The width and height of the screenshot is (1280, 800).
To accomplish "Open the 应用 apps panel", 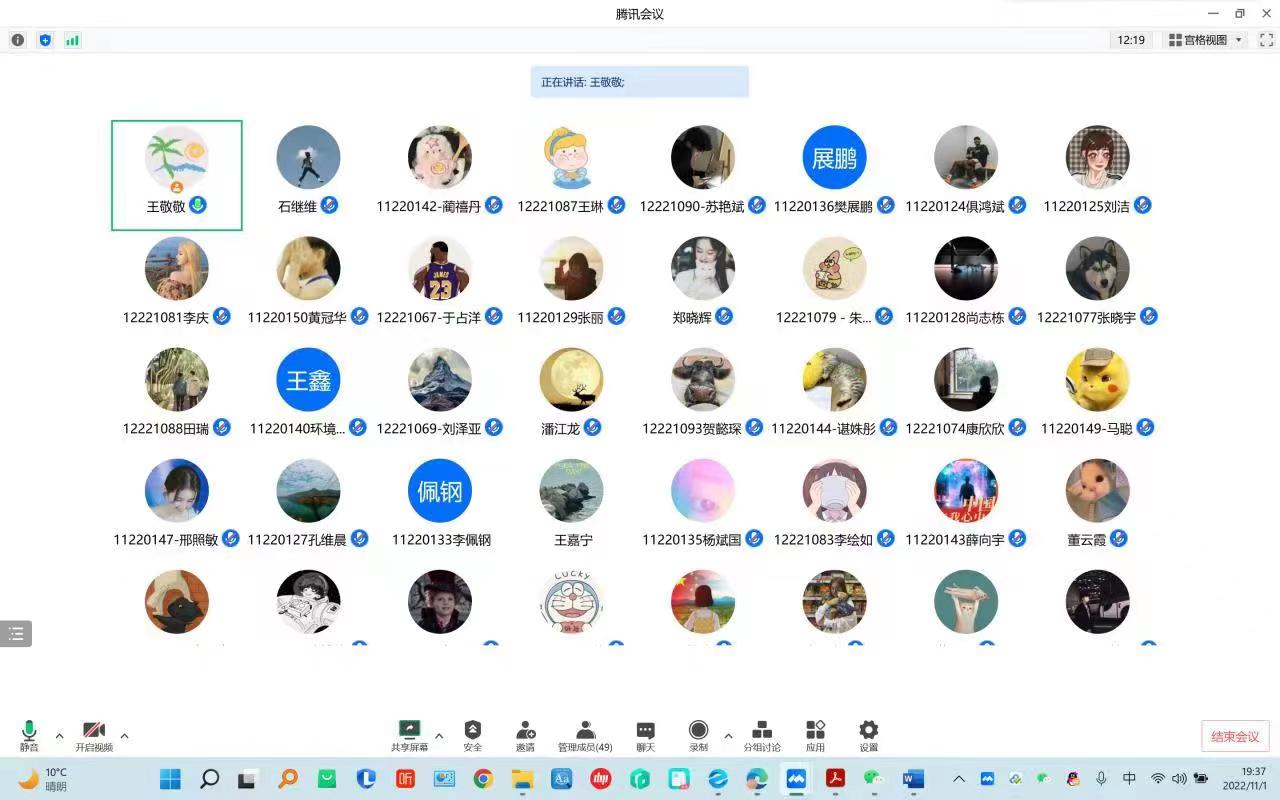I will (x=815, y=735).
